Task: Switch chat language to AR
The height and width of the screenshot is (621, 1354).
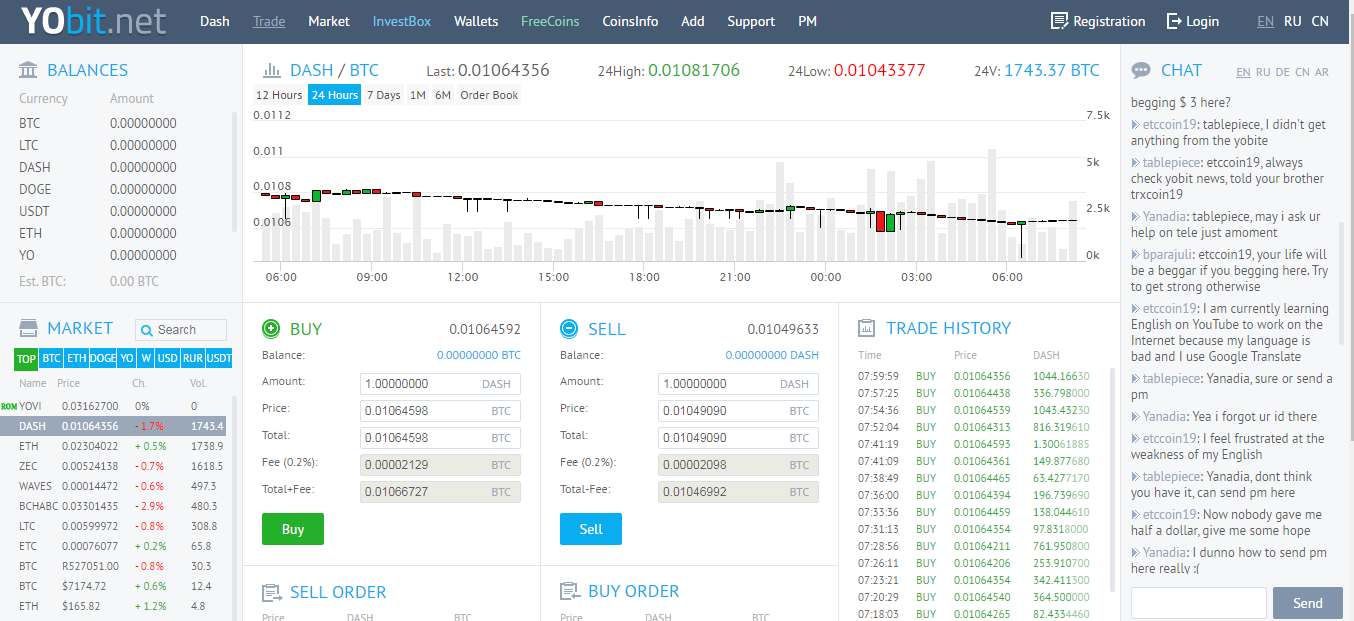Action: [x=1322, y=72]
